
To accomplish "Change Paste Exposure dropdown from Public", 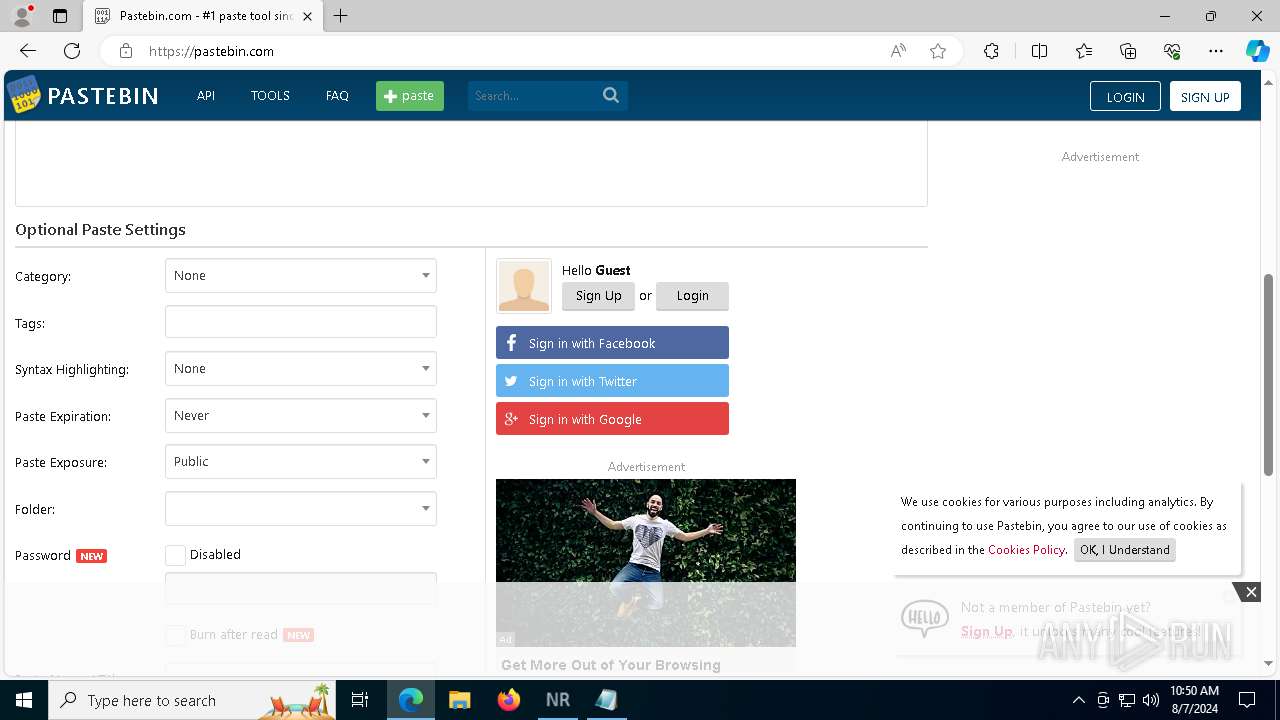I will click(301, 462).
